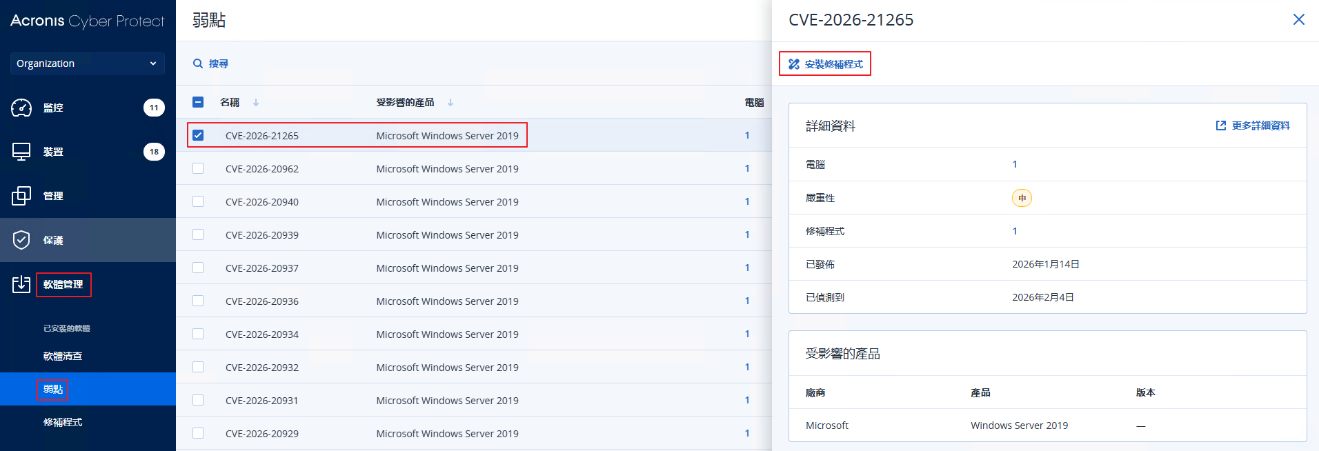The image size is (1319, 451).
Task: Open the 監控 monitoring gauge icon
Action: point(22,108)
